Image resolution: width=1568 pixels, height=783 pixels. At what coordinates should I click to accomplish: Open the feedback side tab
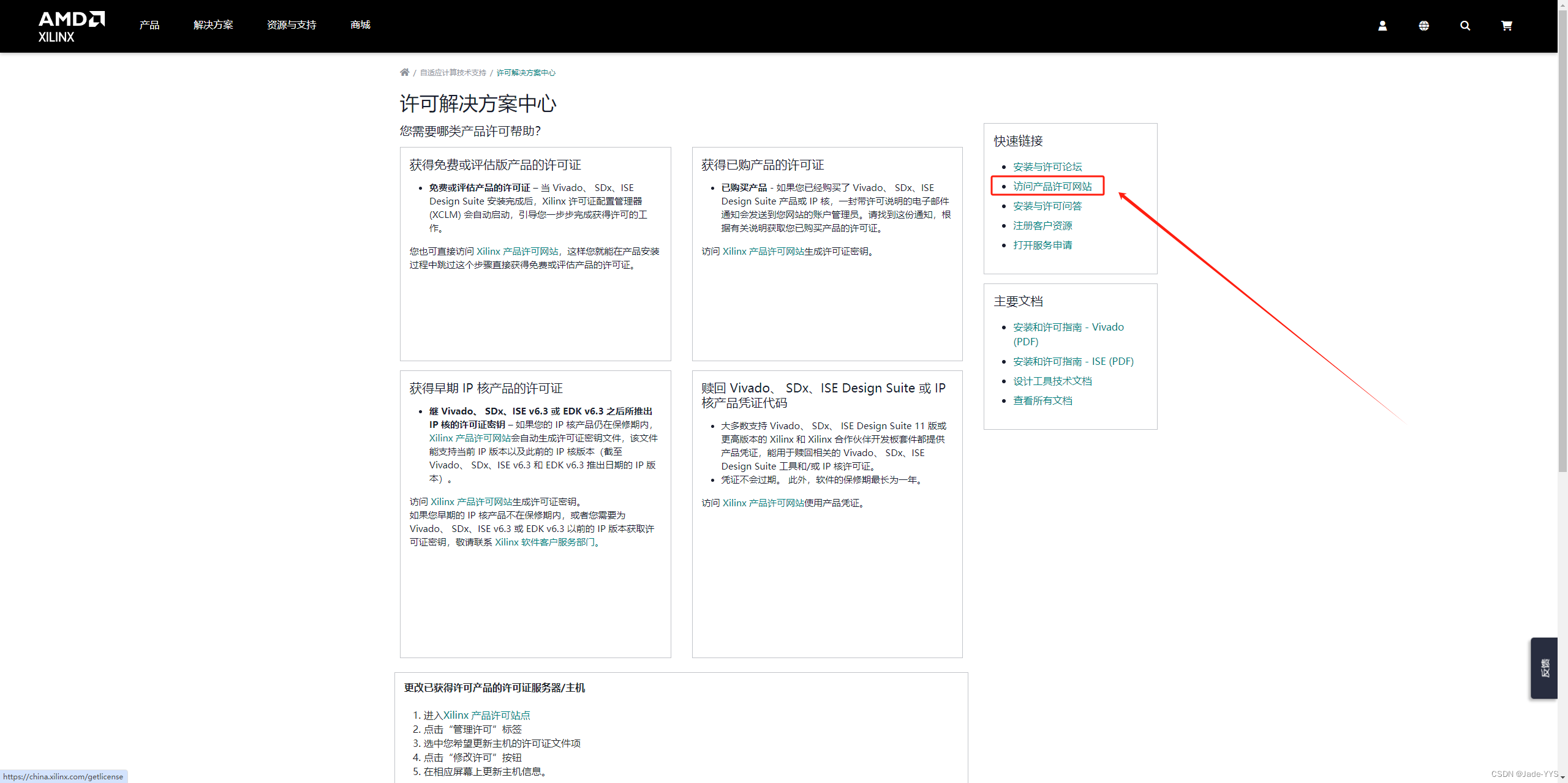tap(1544, 668)
